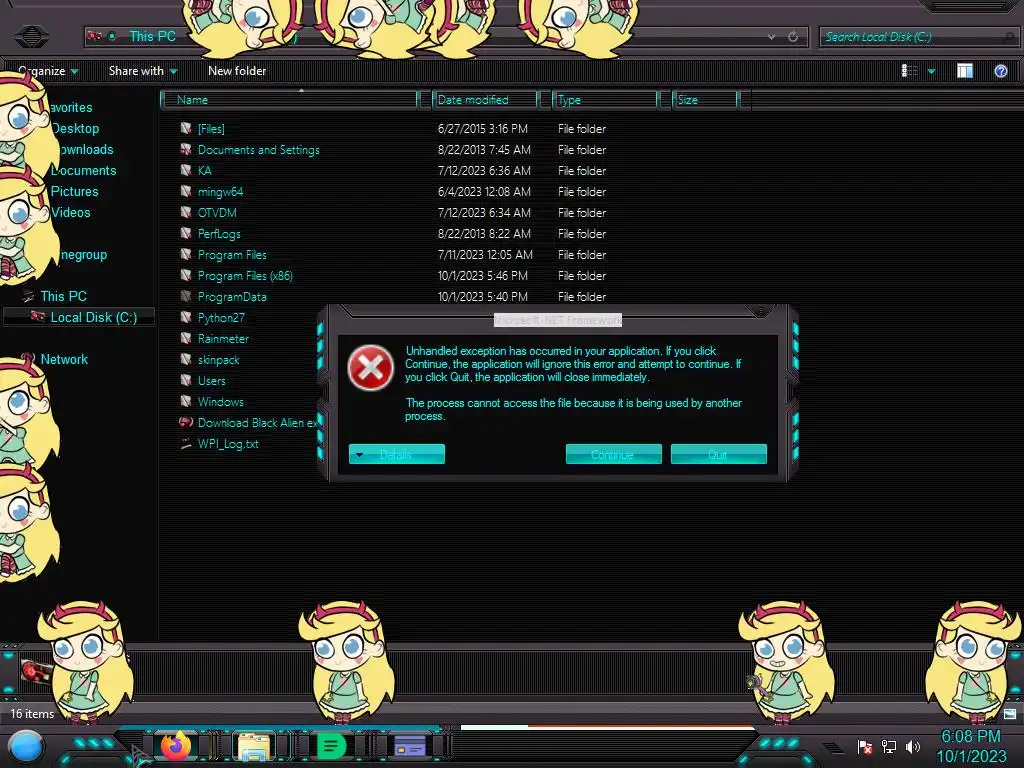Select Network in the navigation pane
Viewport: 1024px width, 768px height.
pos(64,359)
